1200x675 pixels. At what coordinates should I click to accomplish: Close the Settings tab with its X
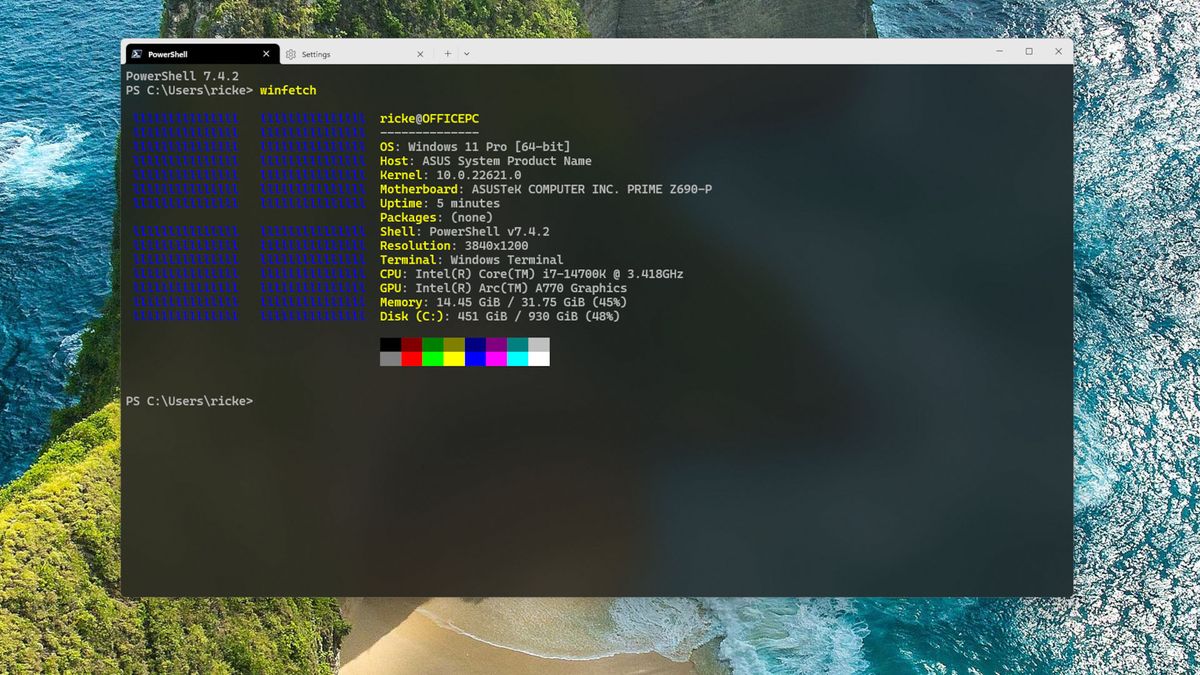tap(420, 53)
